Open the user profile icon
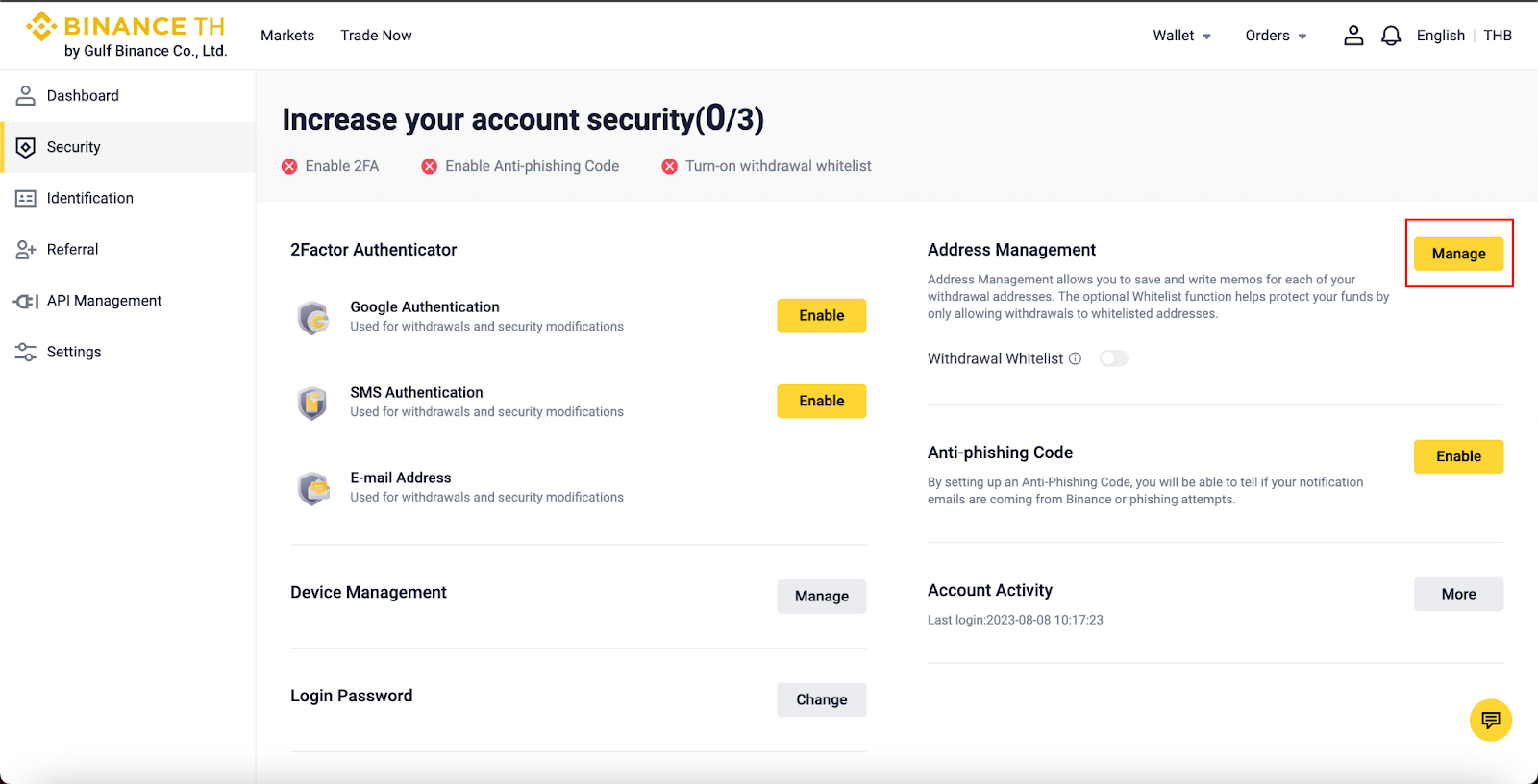This screenshot has width=1538, height=784. 1353,36
